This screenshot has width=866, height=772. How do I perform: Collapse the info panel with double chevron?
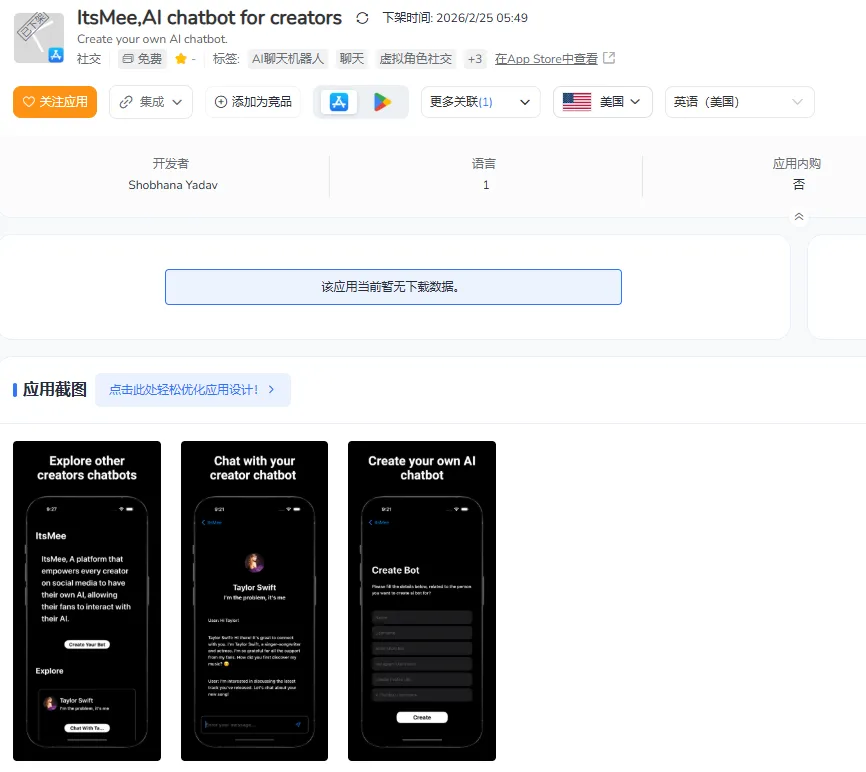[x=799, y=217]
